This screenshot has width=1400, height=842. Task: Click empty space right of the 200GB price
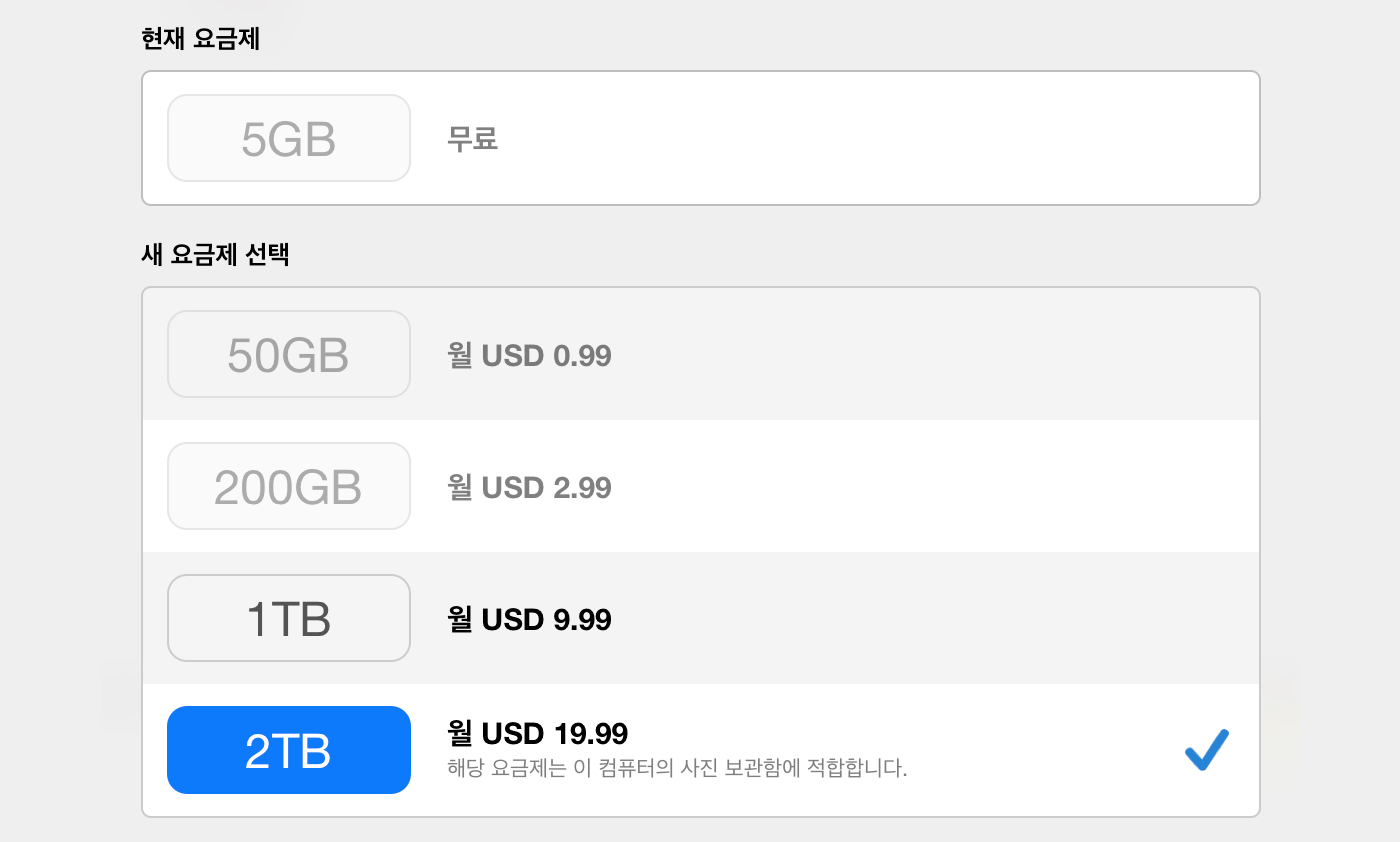[900, 487]
